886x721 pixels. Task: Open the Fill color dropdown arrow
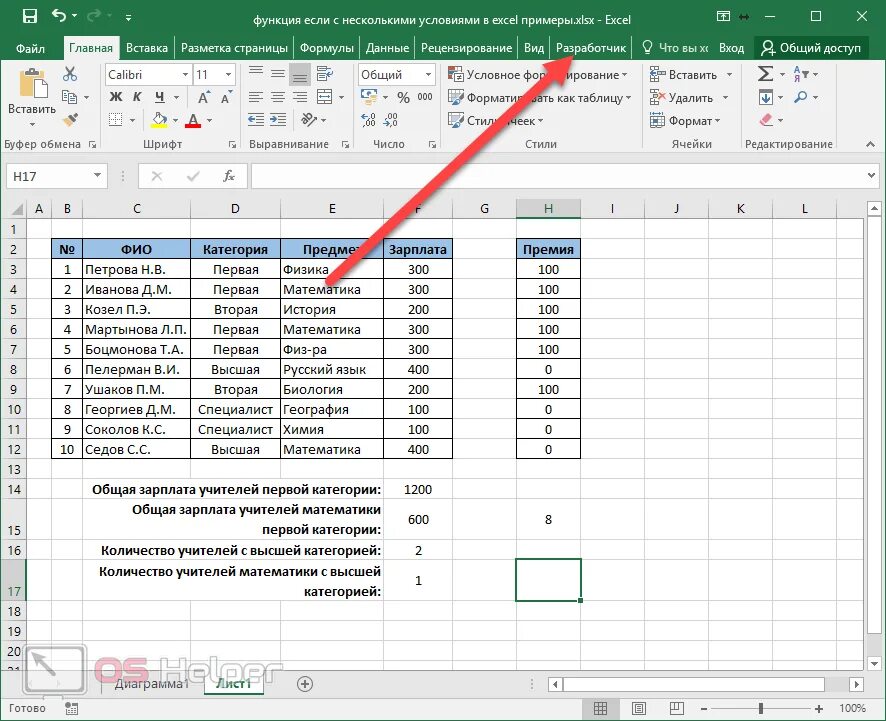[x=176, y=120]
